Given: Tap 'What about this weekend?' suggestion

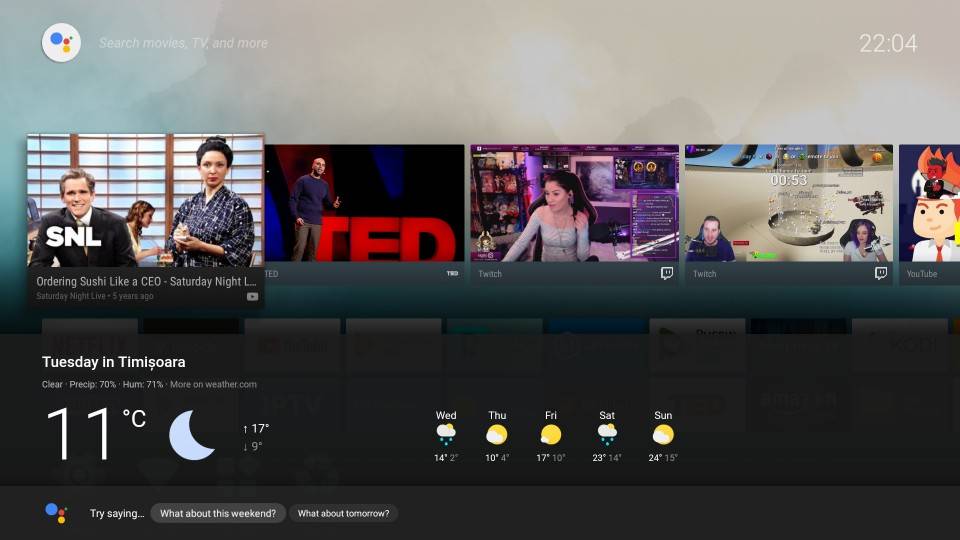Looking at the screenshot, I should tap(218, 513).
